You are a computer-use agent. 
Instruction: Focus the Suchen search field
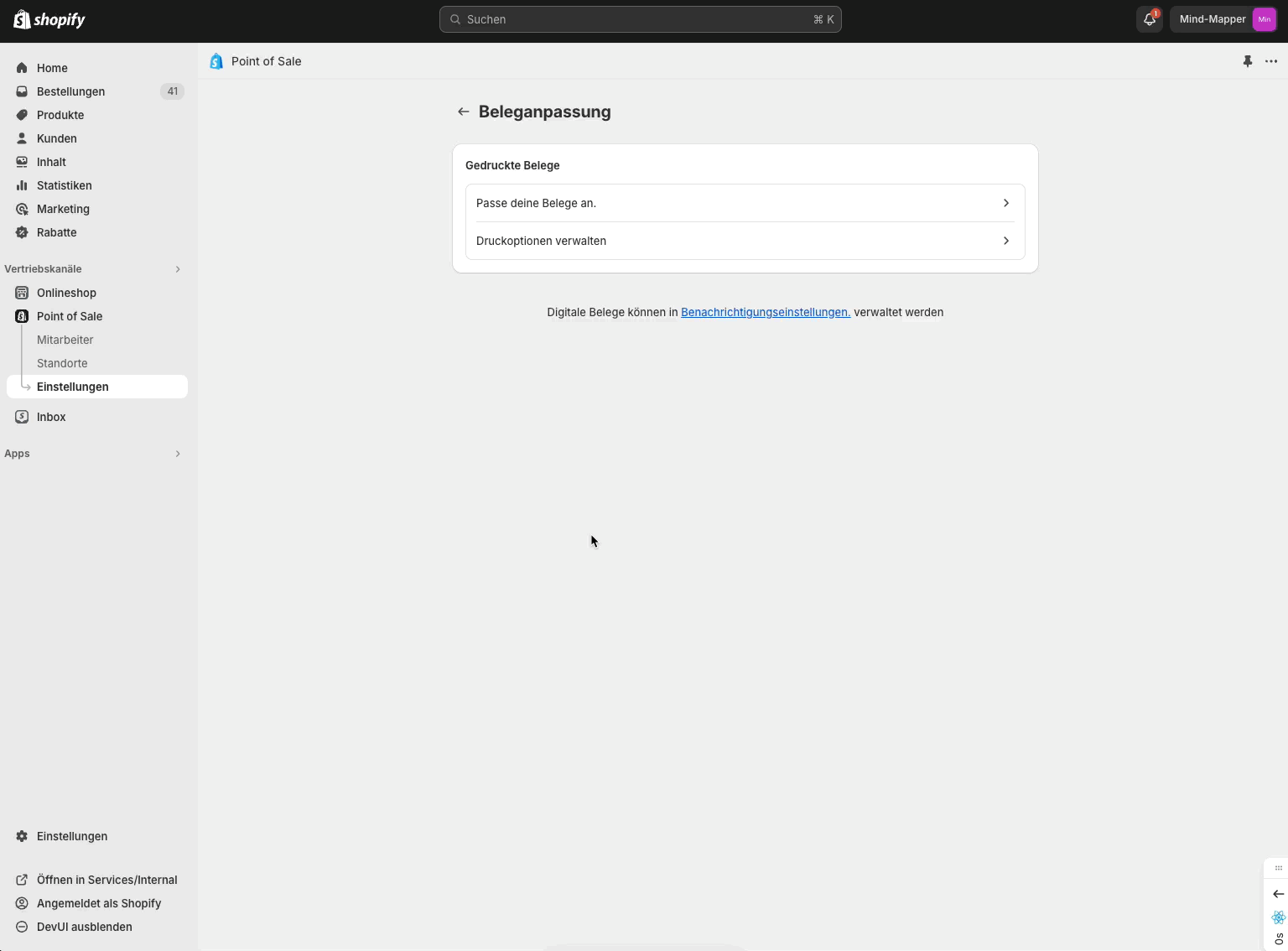(641, 19)
